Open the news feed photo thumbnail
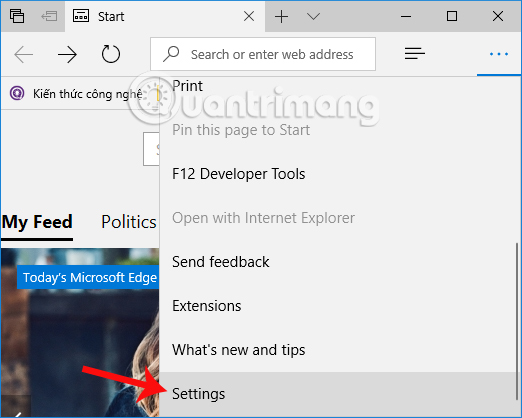This screenshot has height=418, width=522. click(x=80, y=332)
